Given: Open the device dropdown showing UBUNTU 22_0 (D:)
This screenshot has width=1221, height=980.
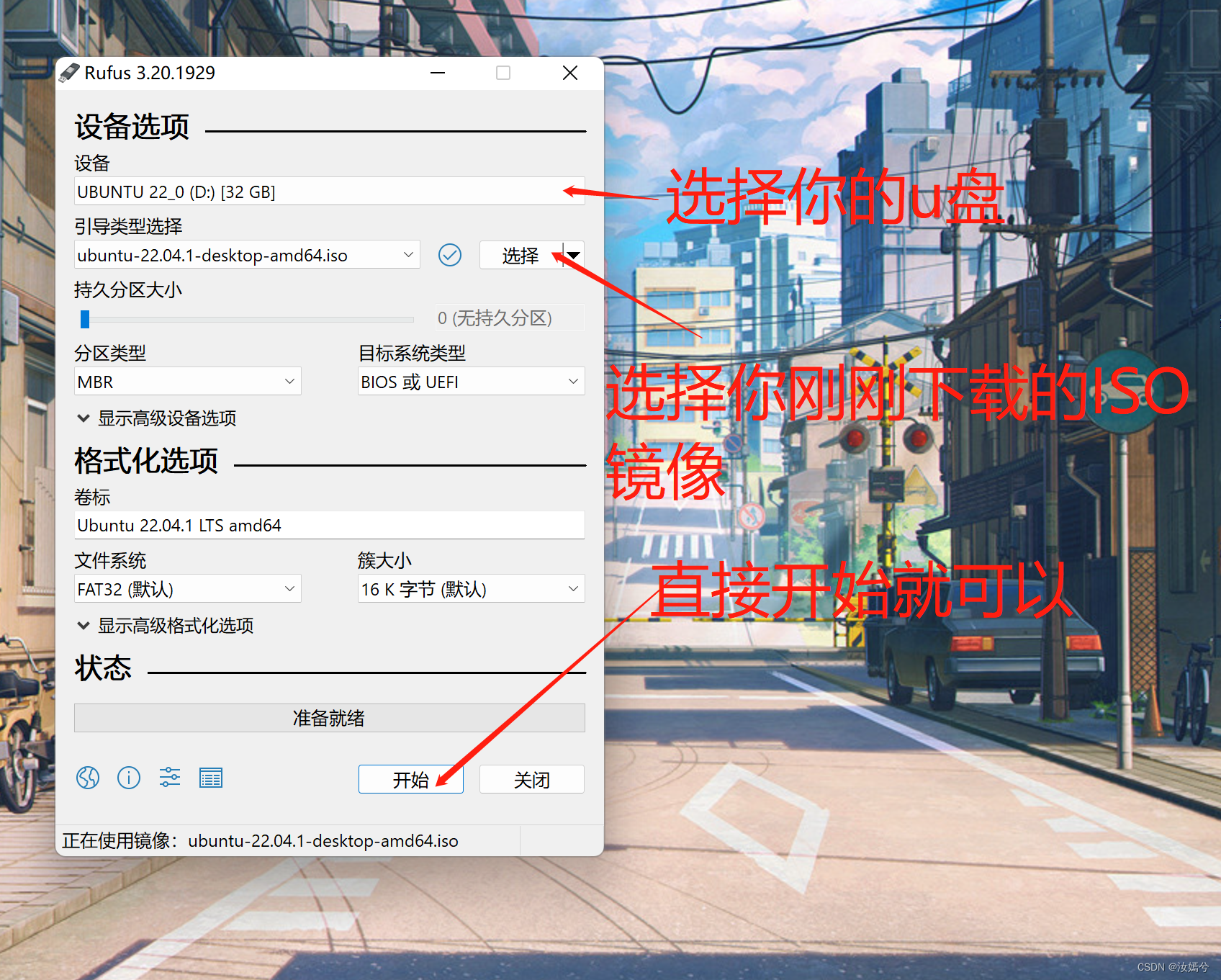Looking at the screenshot, I should [x=329, y=192].
